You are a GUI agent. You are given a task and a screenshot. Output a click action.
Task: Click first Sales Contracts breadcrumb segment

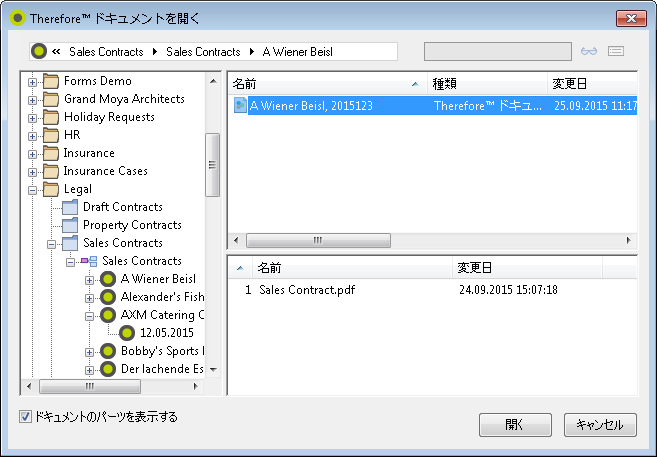(x=106, y=52)
